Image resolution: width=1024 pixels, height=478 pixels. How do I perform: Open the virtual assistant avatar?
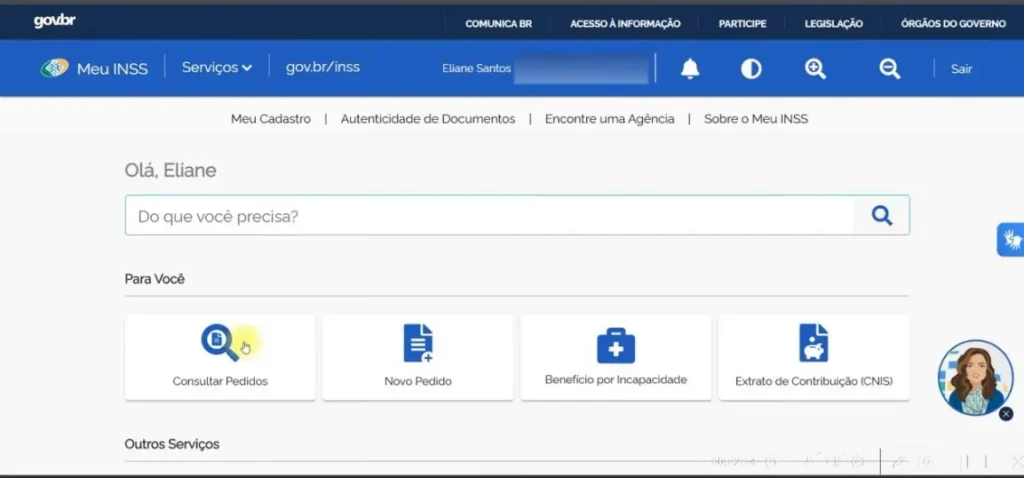pos(975,377)
